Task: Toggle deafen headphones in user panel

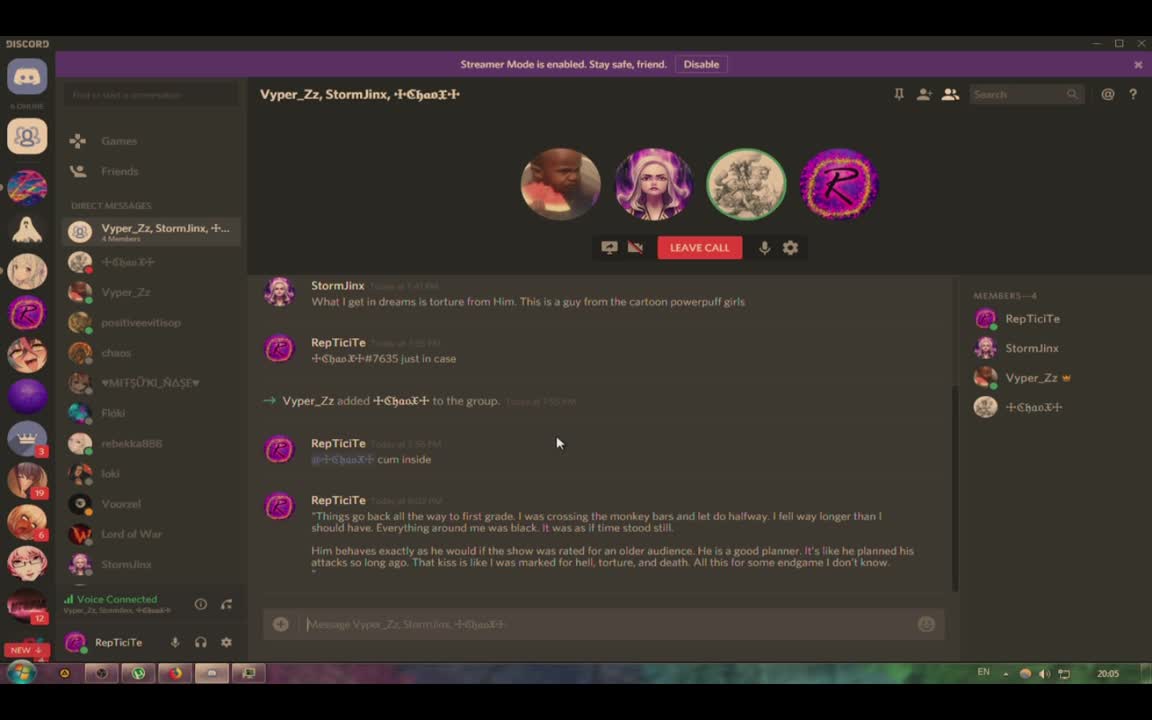Action: pyautogui.click(x=201, y=642)
